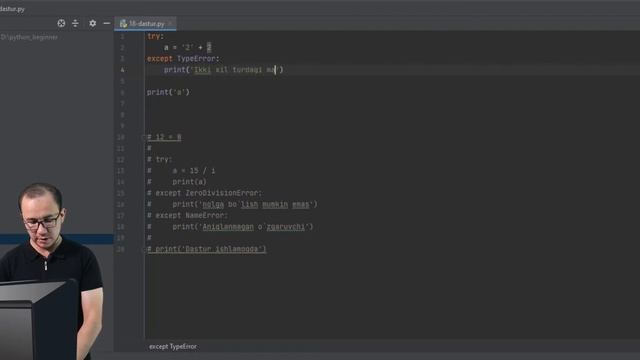Collapse the folded comment block at line 10
The width and height of the screenshot is (640, 360).
coord(144,137)
